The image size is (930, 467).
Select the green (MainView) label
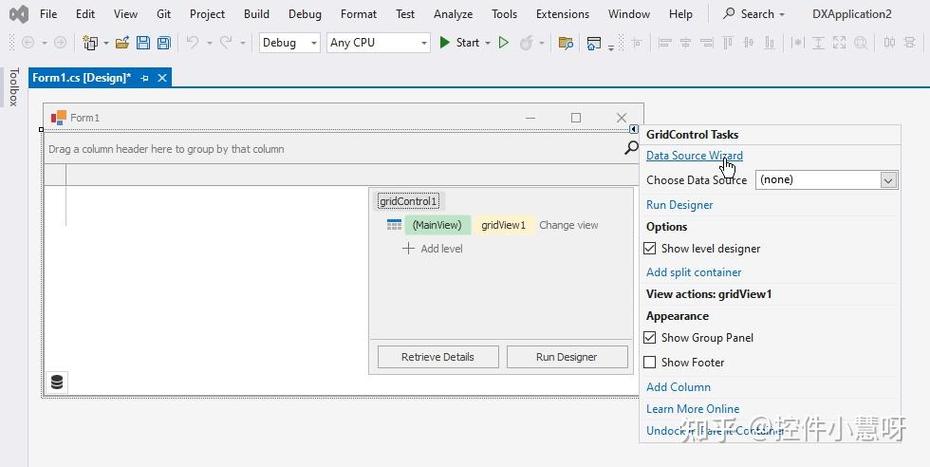(438, 225)
